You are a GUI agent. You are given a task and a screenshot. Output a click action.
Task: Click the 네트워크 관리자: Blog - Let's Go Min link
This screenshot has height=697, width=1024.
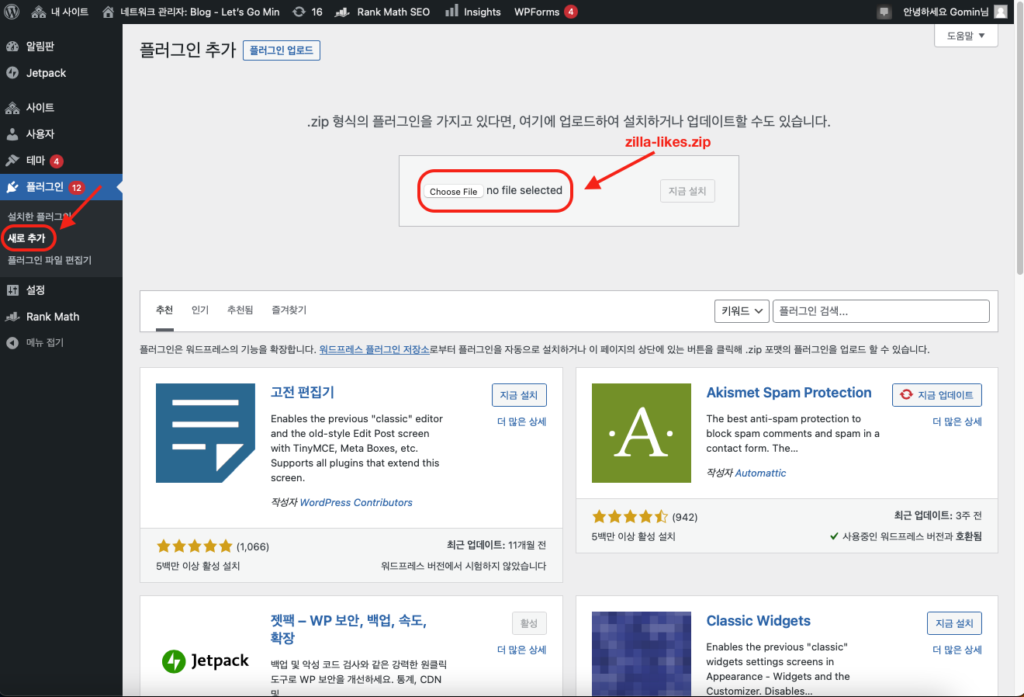[200, 12]
